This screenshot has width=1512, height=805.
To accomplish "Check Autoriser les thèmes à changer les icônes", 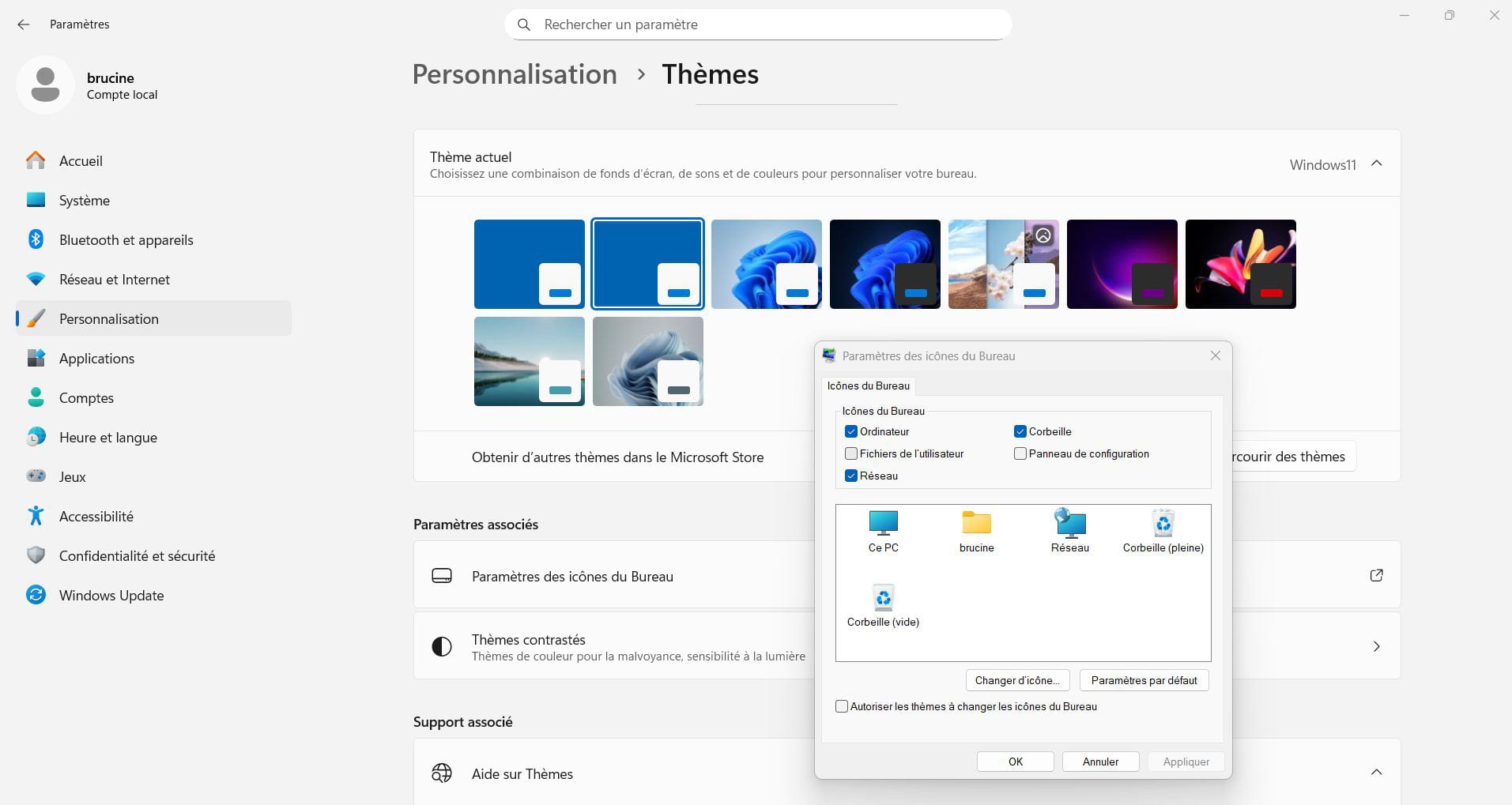I will (842, 707).
